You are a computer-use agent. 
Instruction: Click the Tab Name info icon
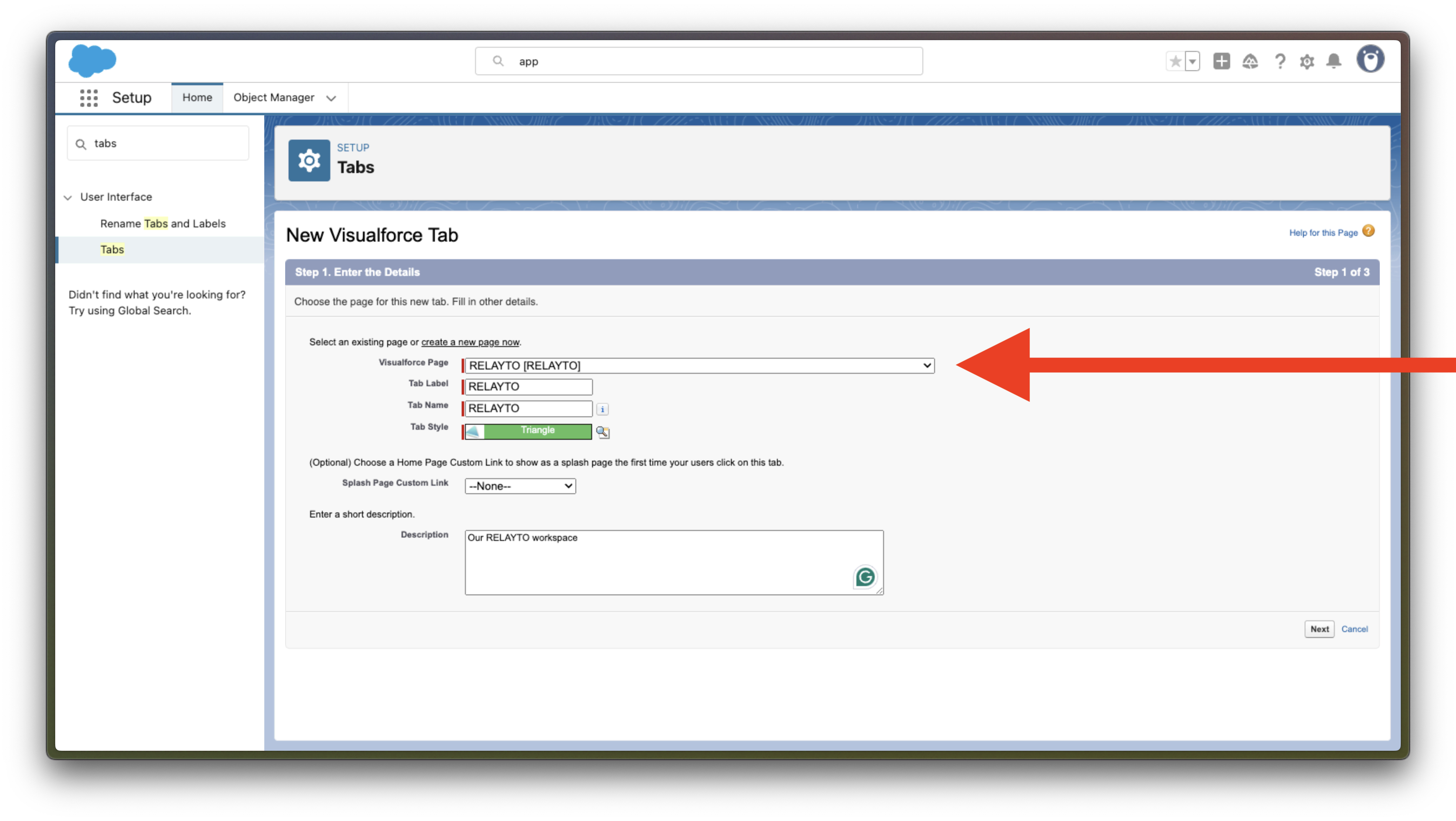coord(603,409)
